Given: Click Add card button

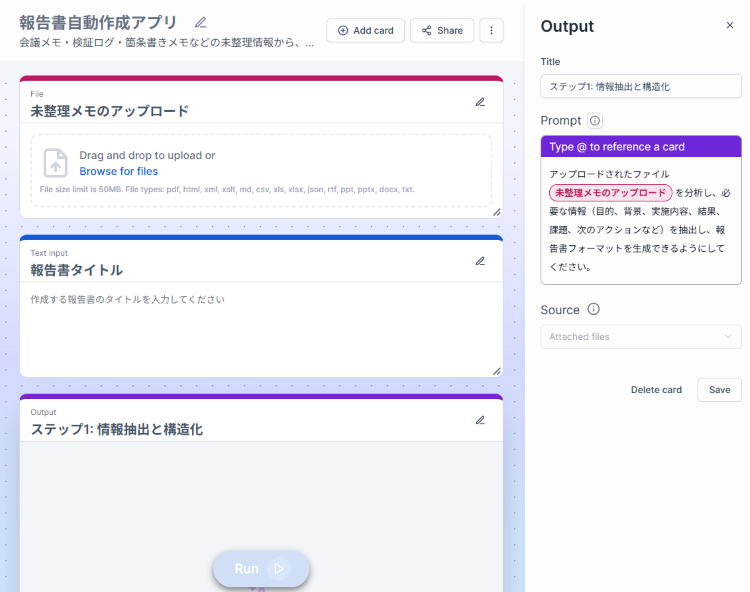Looking at the screenshot, I should [x=366, y=31].
